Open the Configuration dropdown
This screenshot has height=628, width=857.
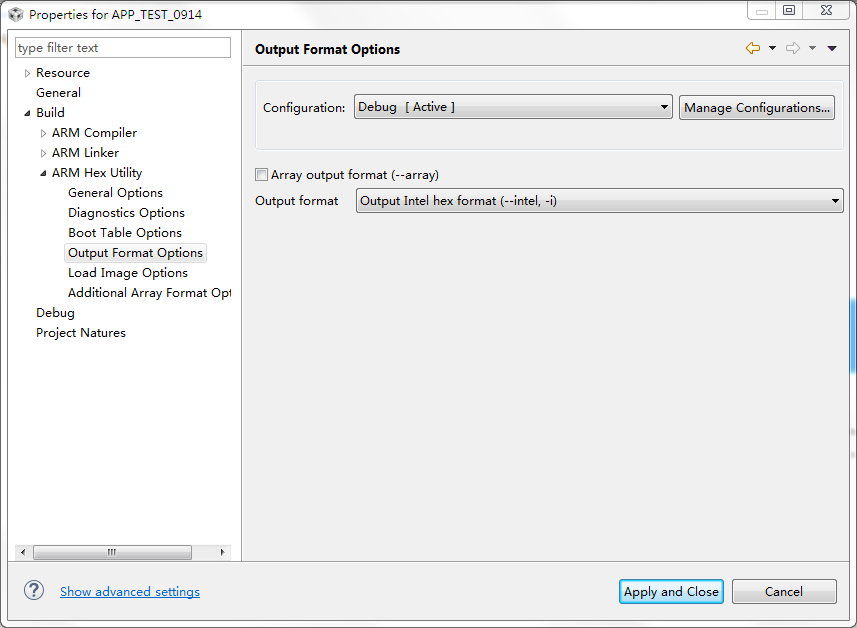tap(513, 107)
